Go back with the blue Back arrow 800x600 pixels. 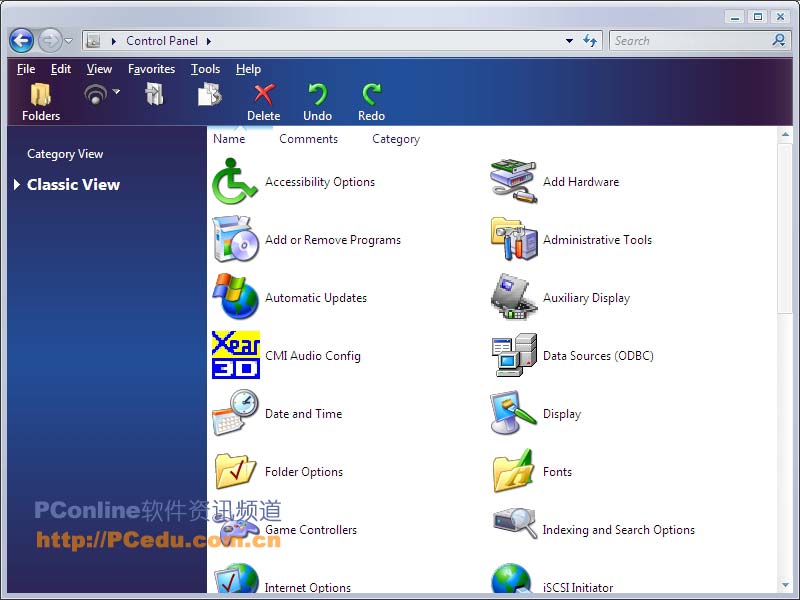pyautogui.click(x=21, y=40)
